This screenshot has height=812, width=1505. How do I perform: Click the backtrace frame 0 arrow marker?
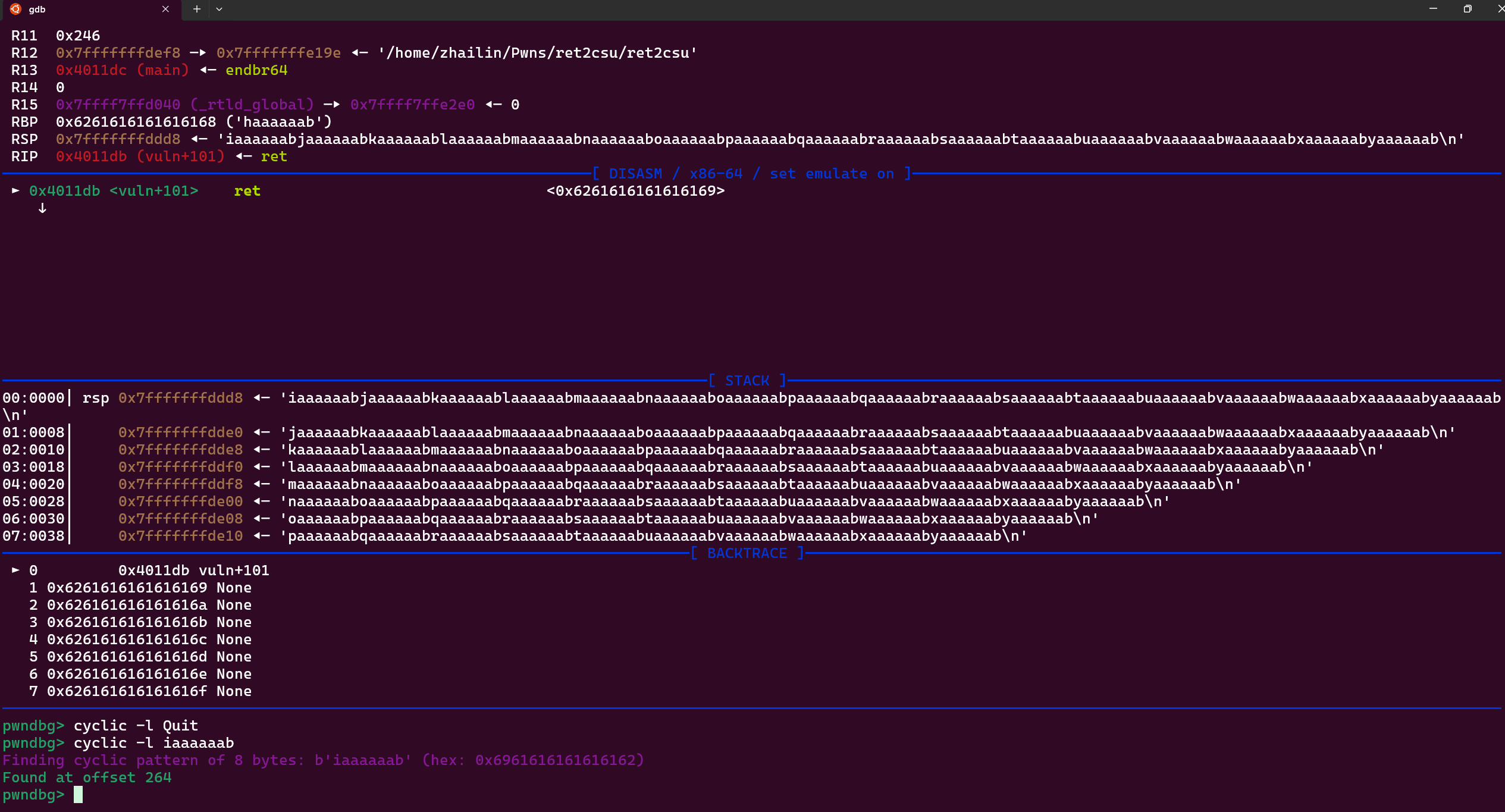(16, 570)
